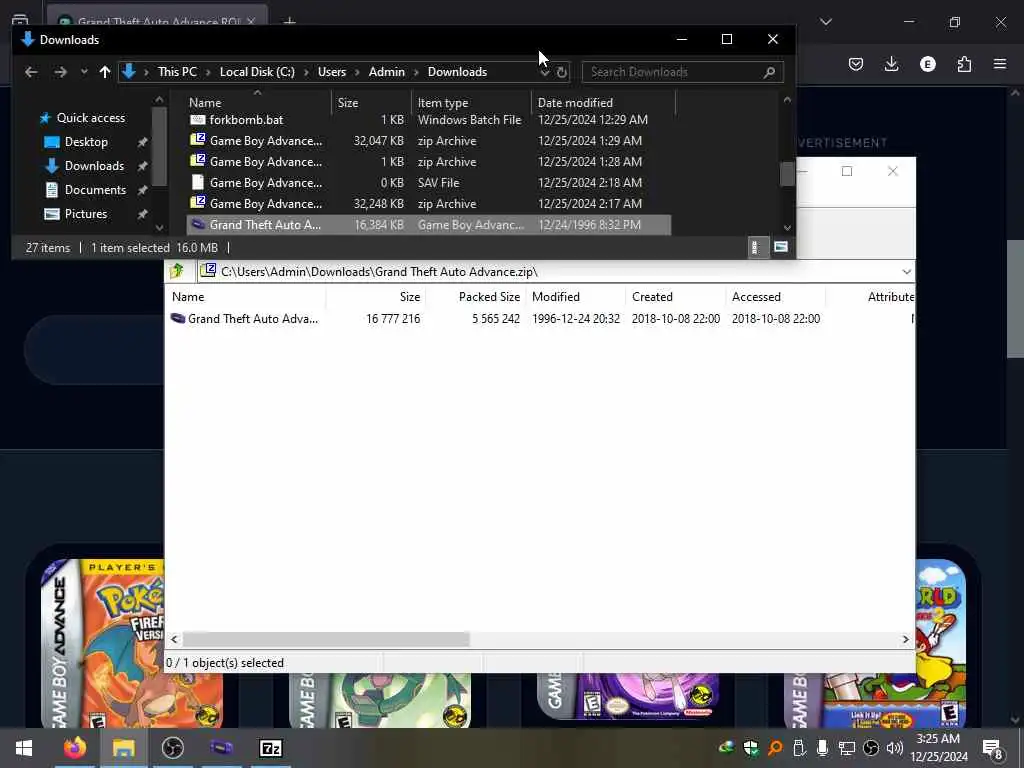
Task: Open Super Mario World game cover thumbnail
Action: tap(940, 643)
